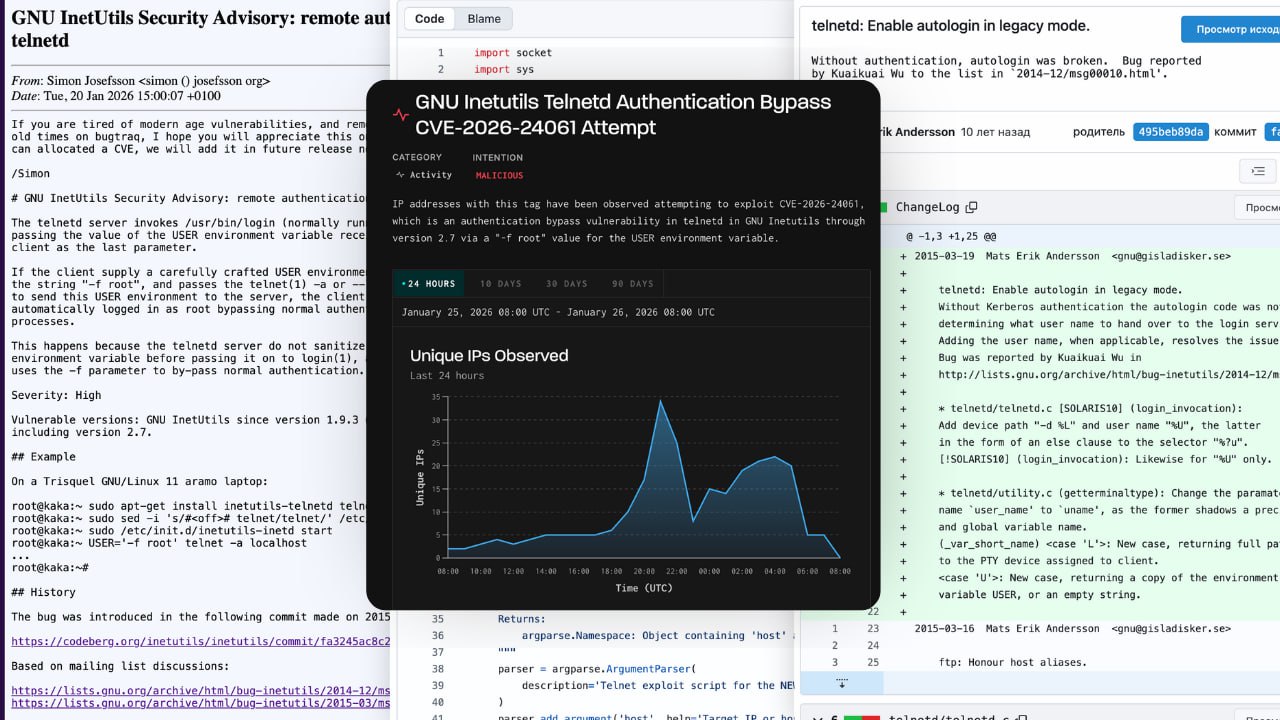Click the Activity category tag
The width and height of the screenshot is (1280, 720).
pyautogui.click(x=424, y=175)
